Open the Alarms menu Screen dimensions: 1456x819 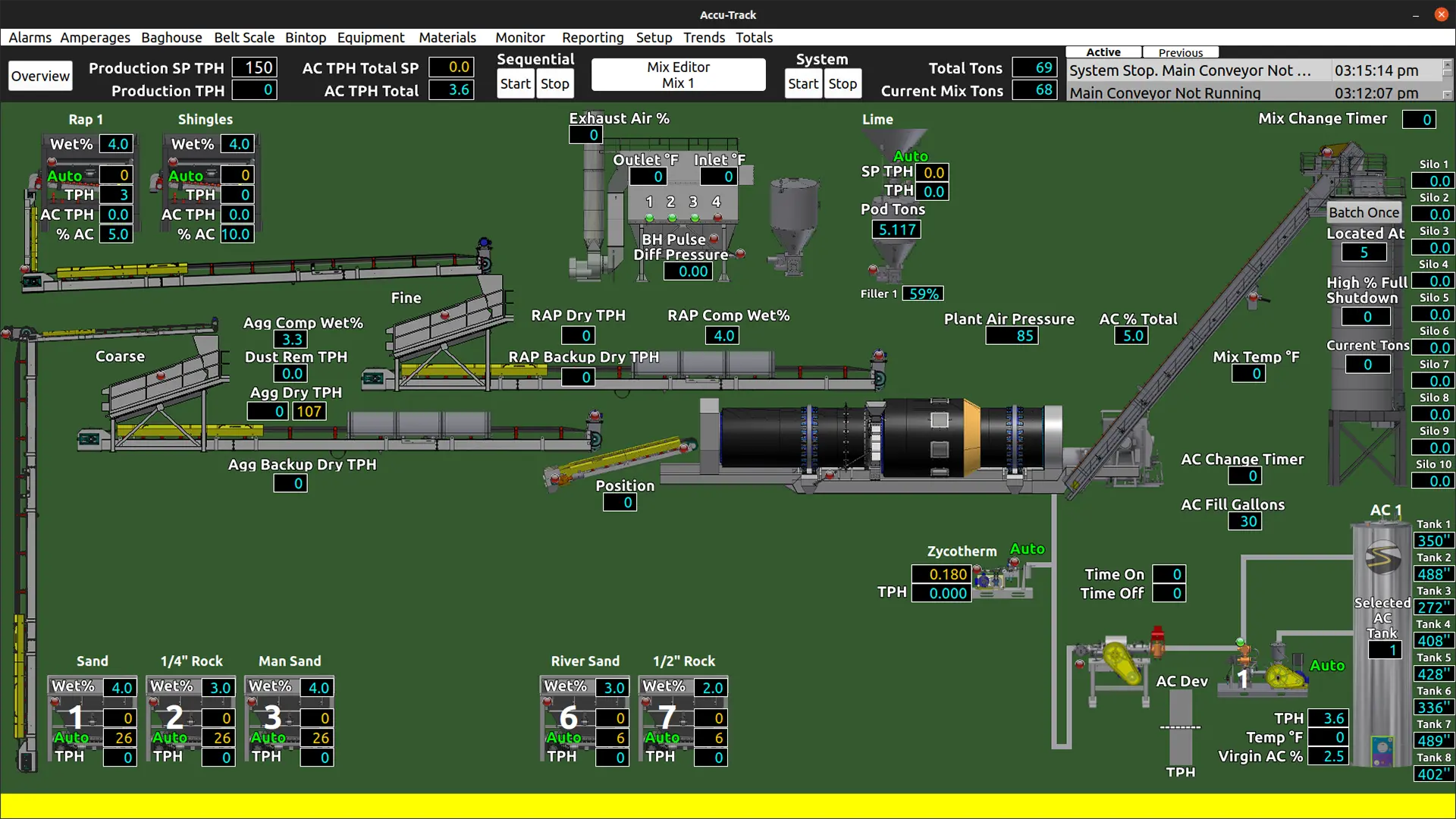(30, 37)
